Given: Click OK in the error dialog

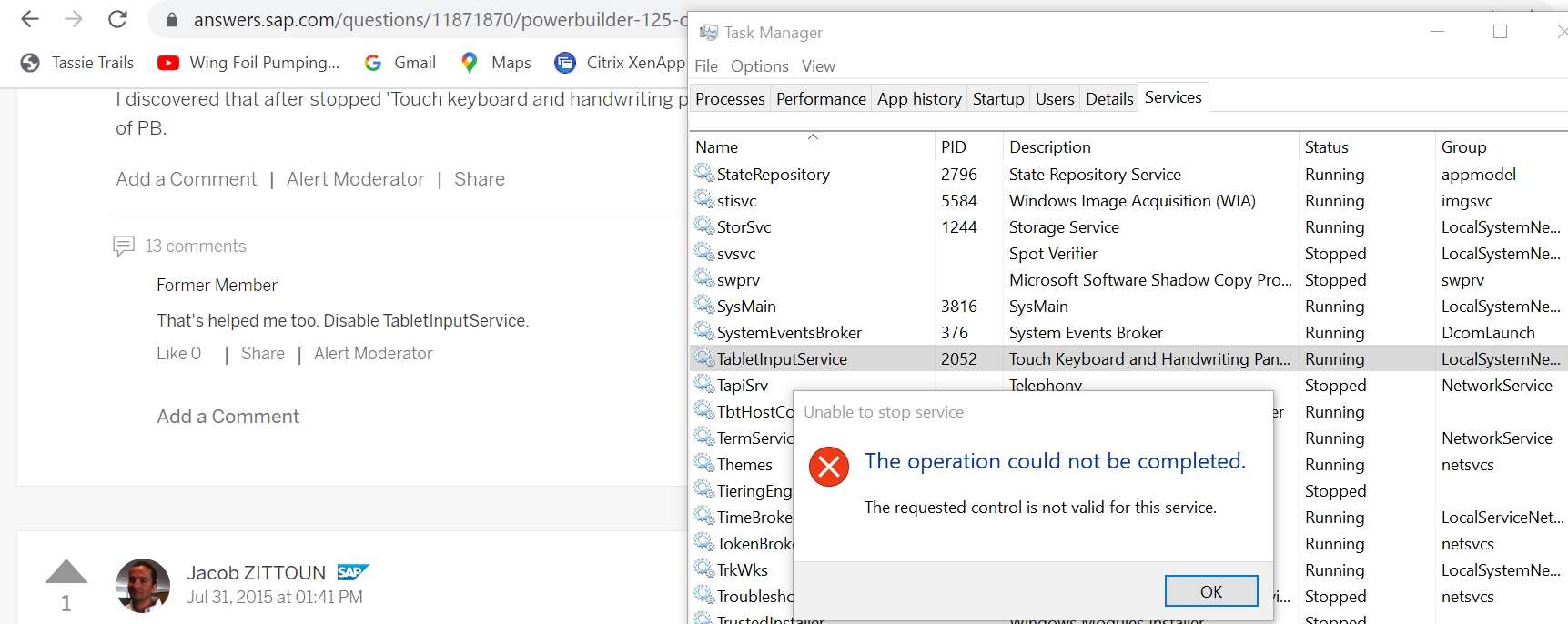Looking at the screenshot, I should pyautogui.click(x=1210, y=591).
